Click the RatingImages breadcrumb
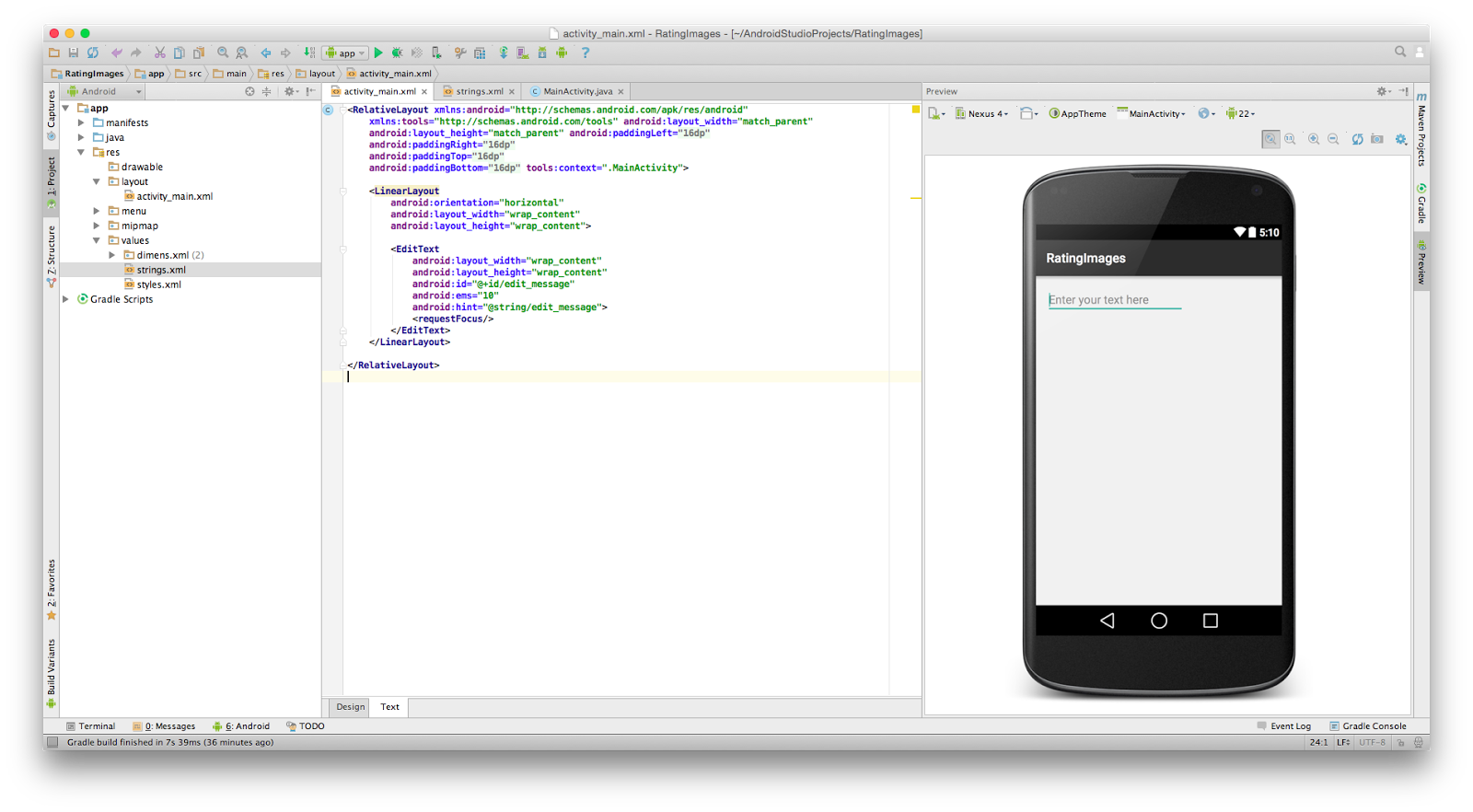 87,74
